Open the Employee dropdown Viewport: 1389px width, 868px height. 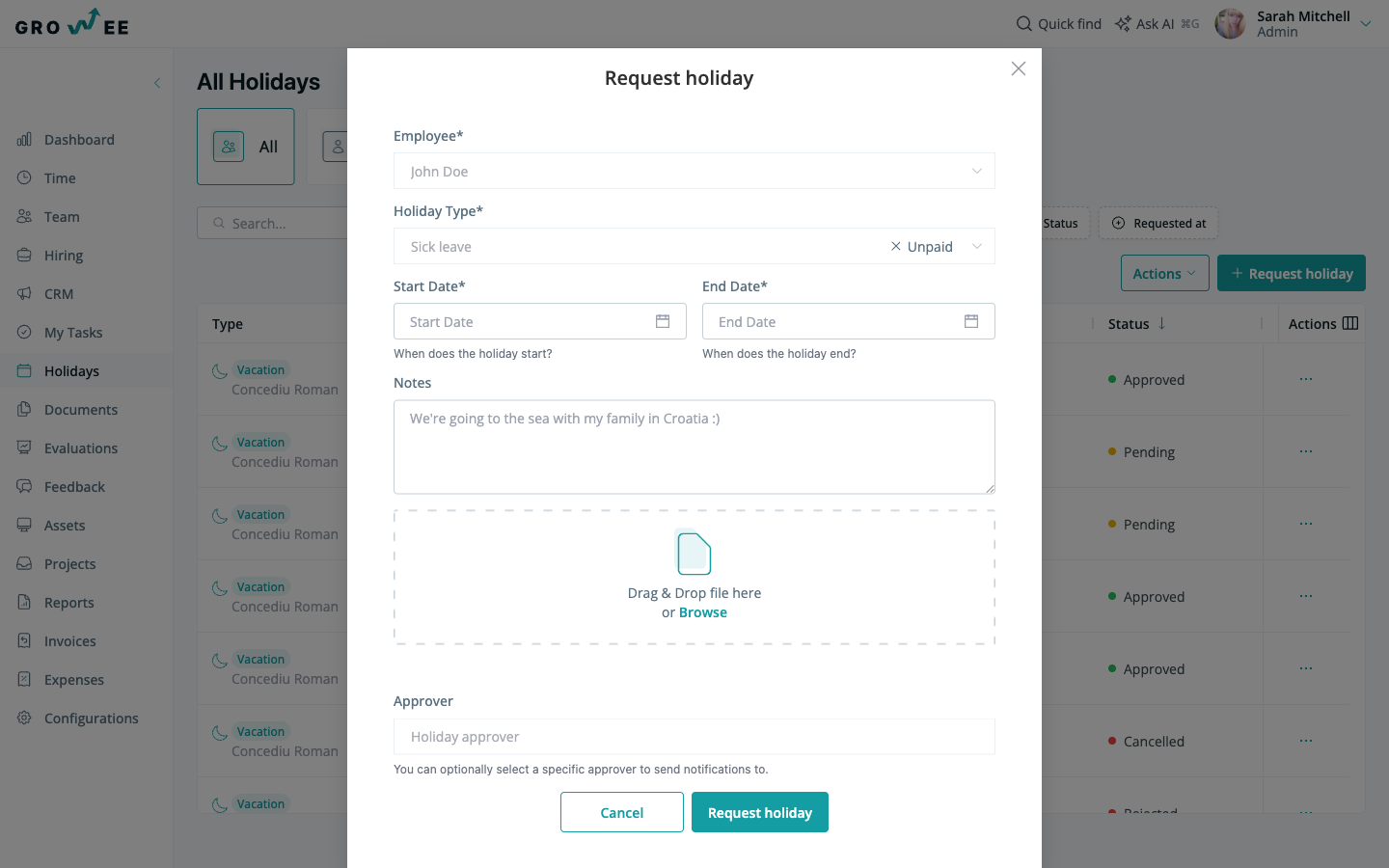pyautogui.click(x=694, y=172)
